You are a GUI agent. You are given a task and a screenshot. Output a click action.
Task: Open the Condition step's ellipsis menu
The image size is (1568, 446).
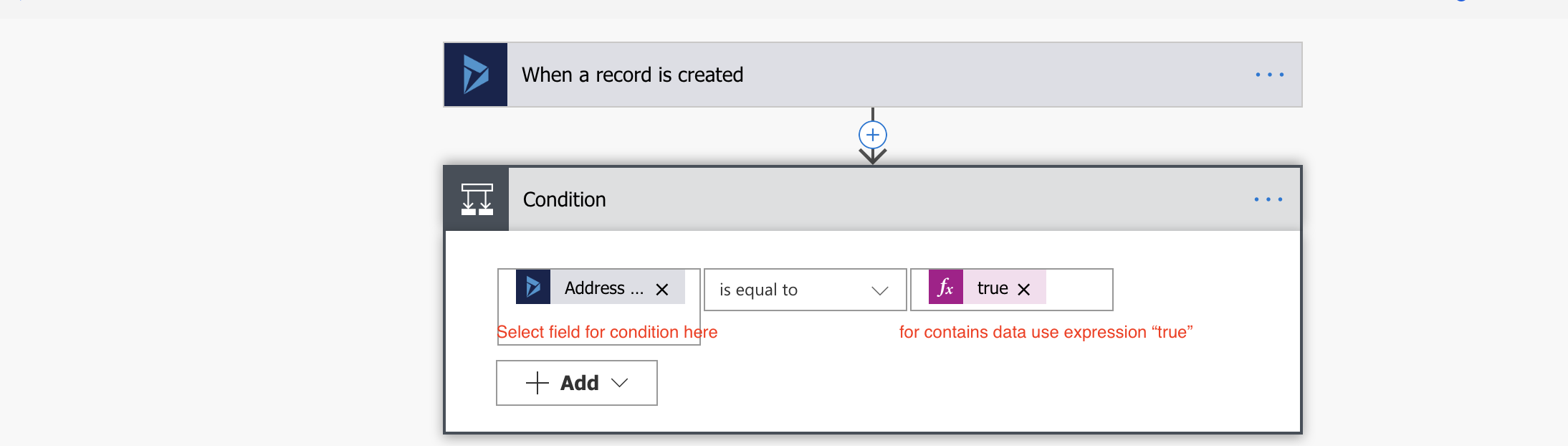pyautogui.click(x=1268, y=199)
